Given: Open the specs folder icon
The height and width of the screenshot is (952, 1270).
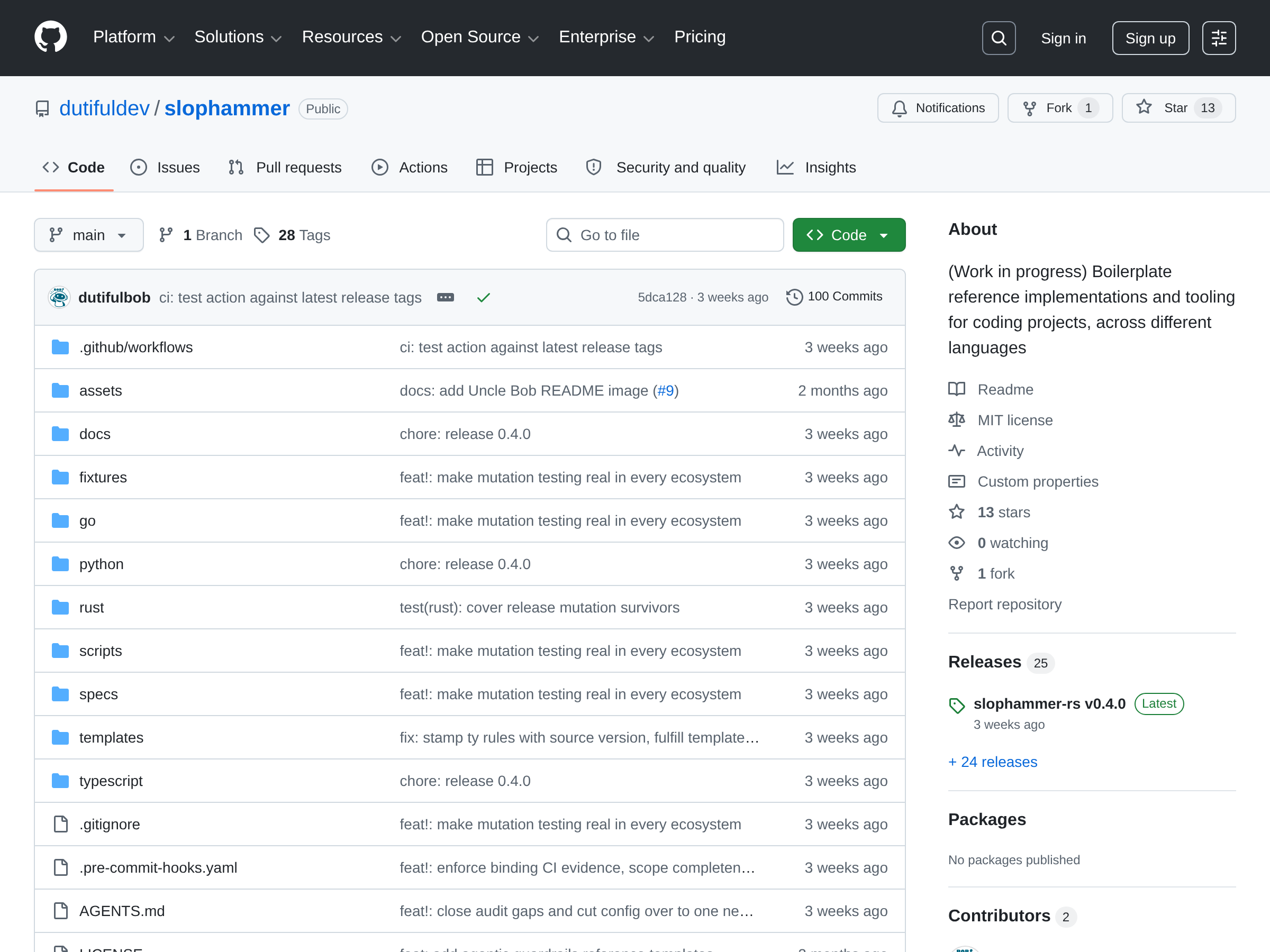Looking at the screenshot, I should pyautogui.click(x=60, y=694).
